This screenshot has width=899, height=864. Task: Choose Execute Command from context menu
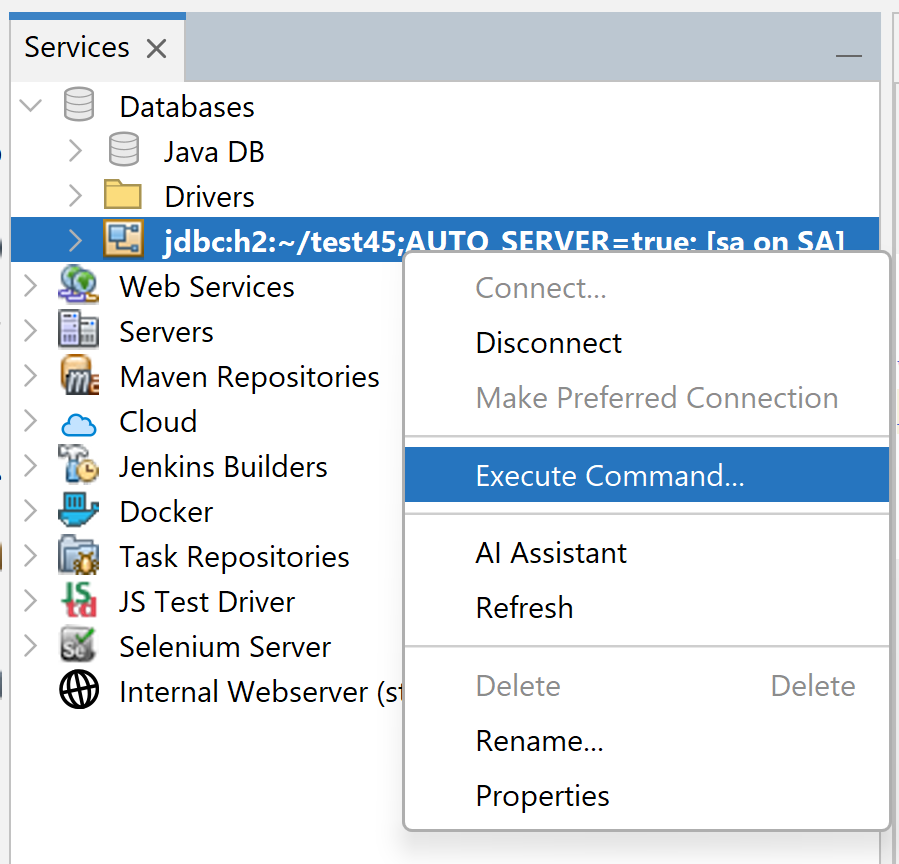pyautogui.click(x=610, y=475)
